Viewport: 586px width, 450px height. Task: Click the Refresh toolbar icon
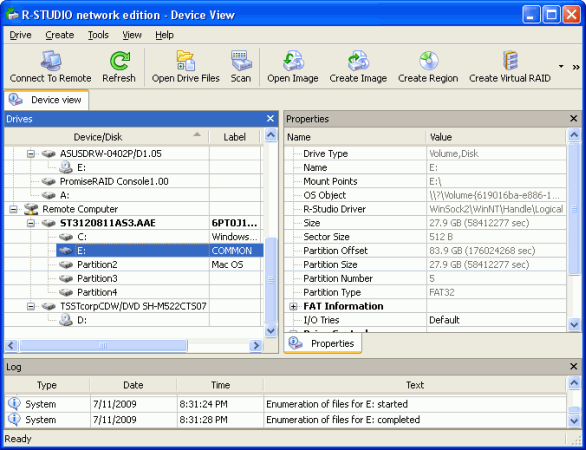pyautogui.click(x=120, y=61)
